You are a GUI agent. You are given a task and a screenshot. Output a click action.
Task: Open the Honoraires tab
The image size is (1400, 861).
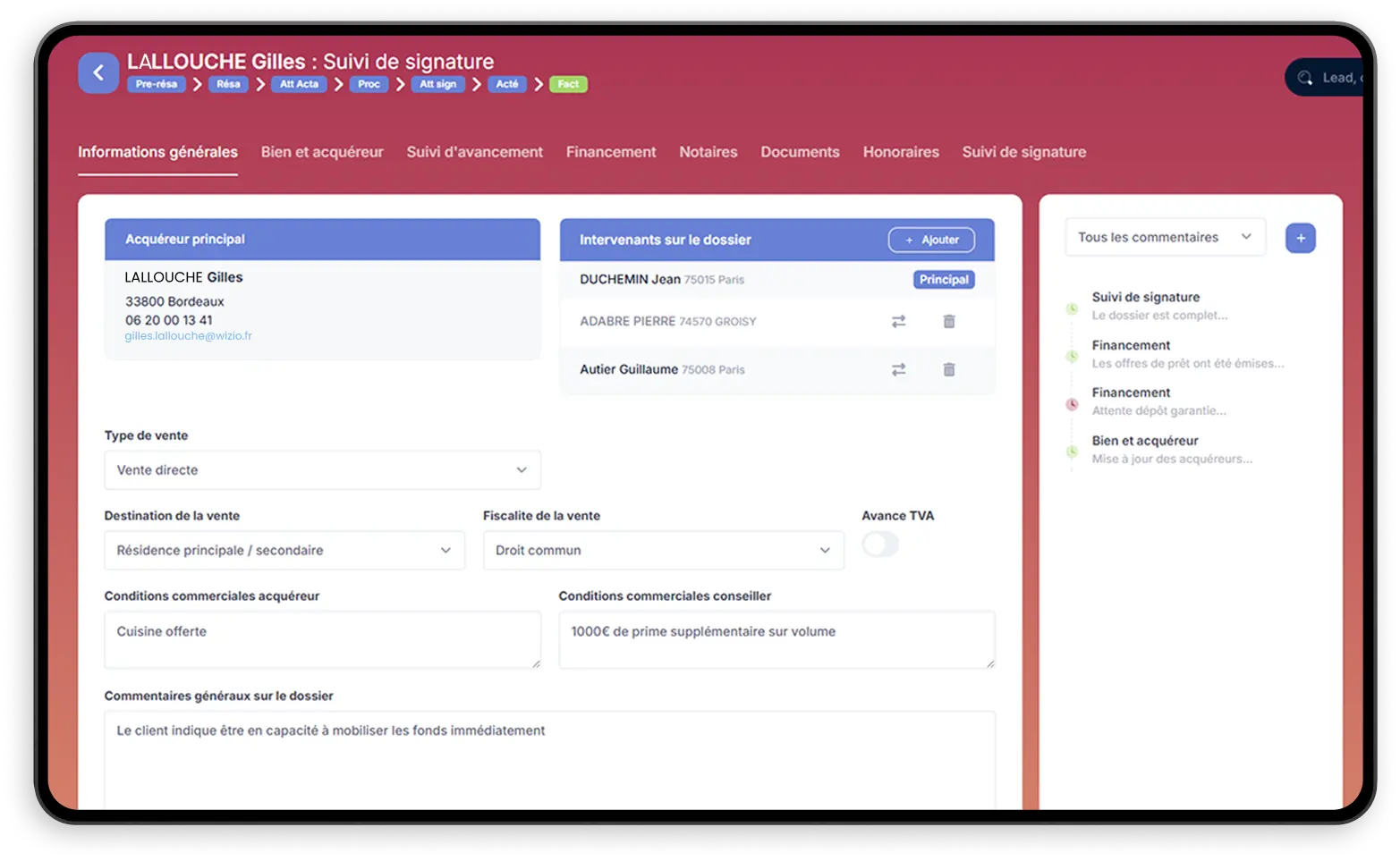[901, 152]
